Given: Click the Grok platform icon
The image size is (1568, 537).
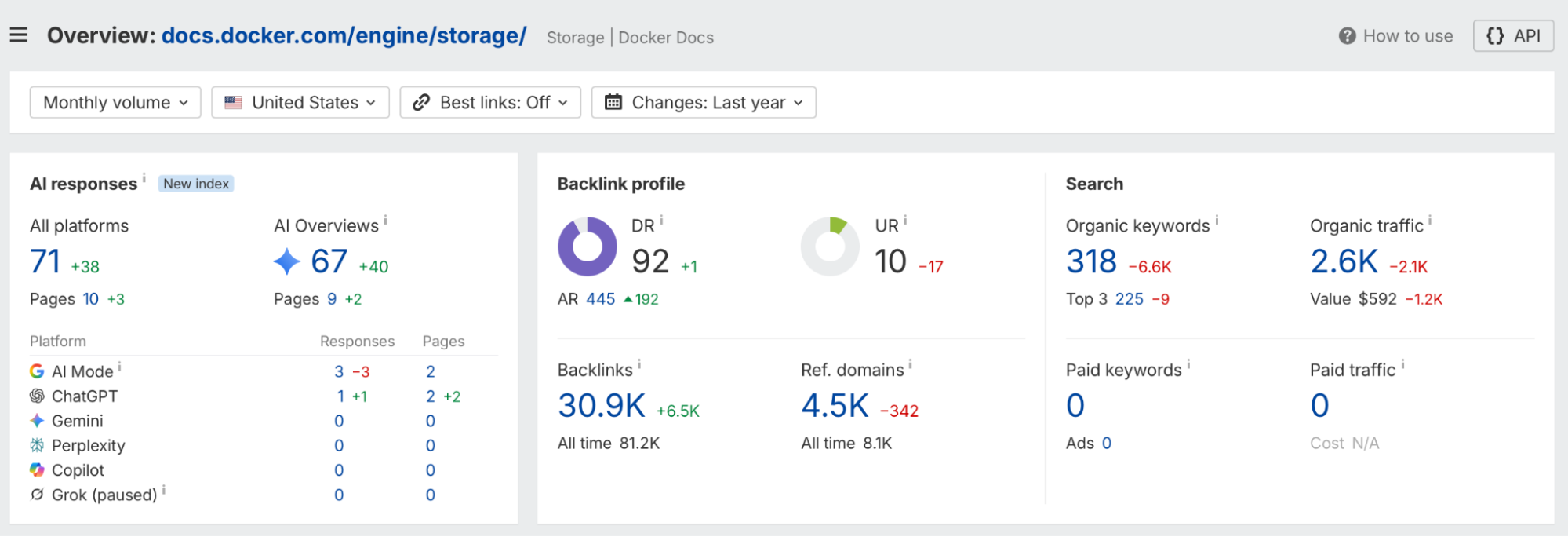Looking at the screenshot, I should click(x=37, y=495).
